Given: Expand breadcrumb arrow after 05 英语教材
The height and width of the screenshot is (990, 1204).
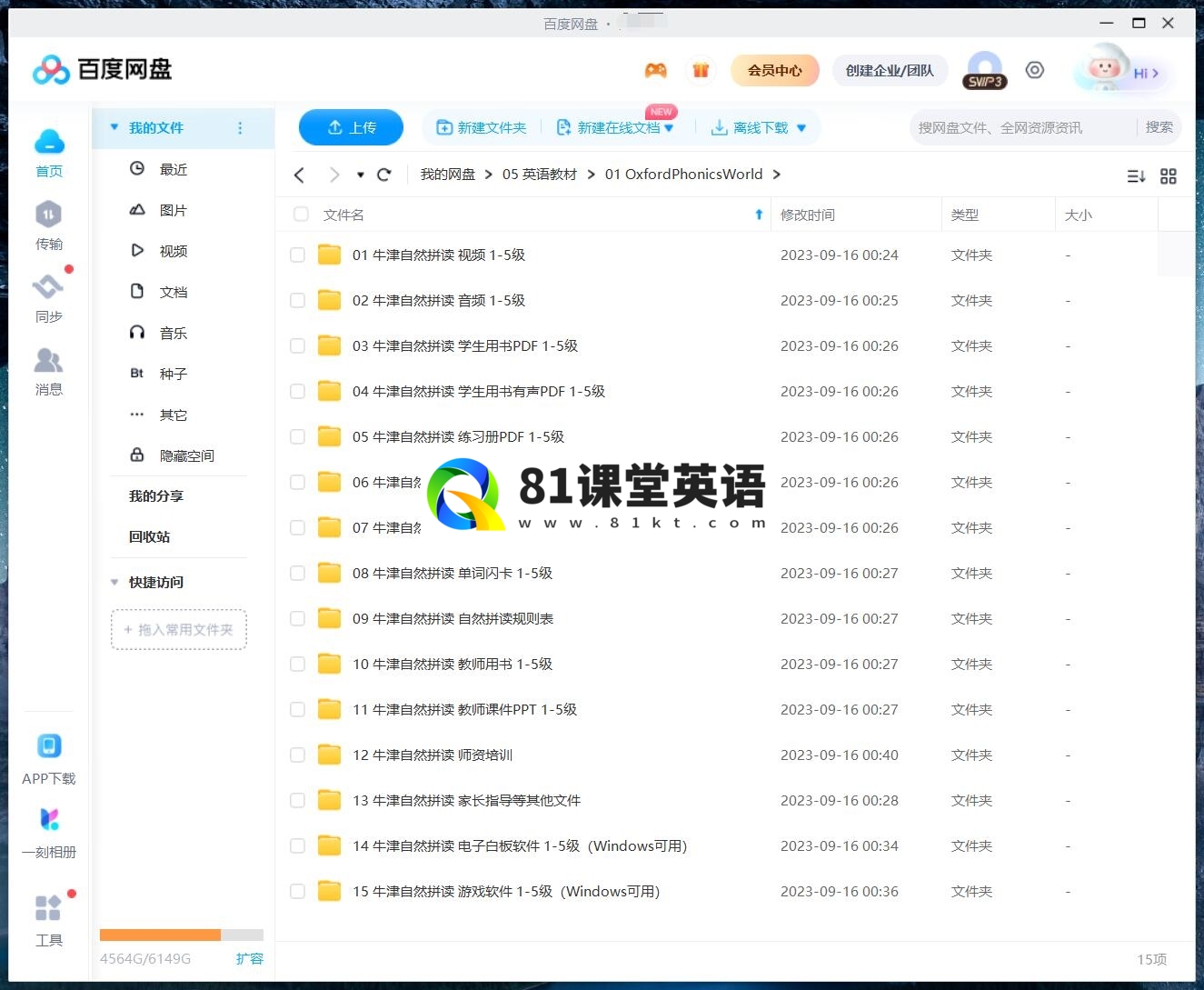Looking at the screenshot, I should tap(592, 175).
